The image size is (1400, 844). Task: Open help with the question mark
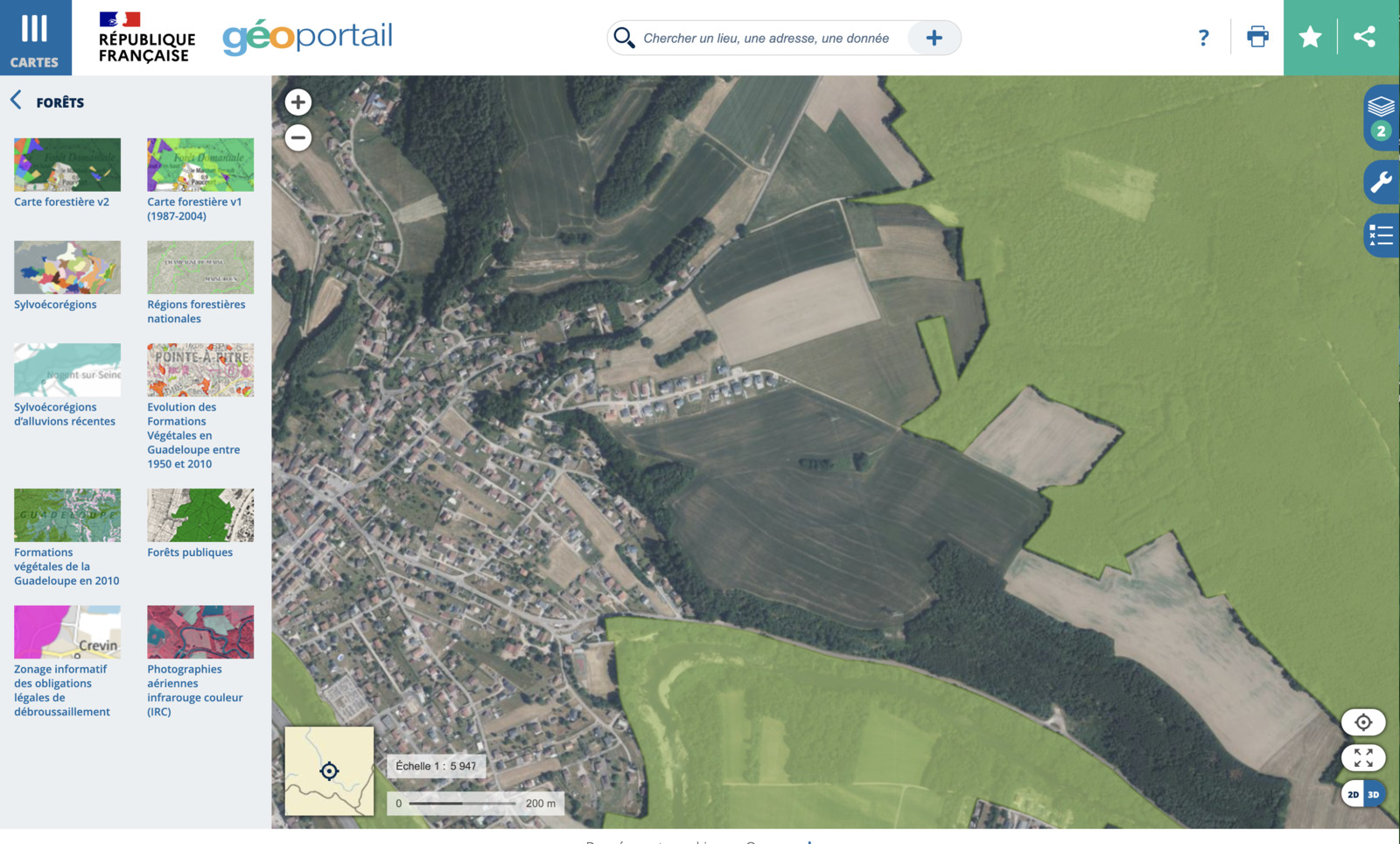point(1204,38)
